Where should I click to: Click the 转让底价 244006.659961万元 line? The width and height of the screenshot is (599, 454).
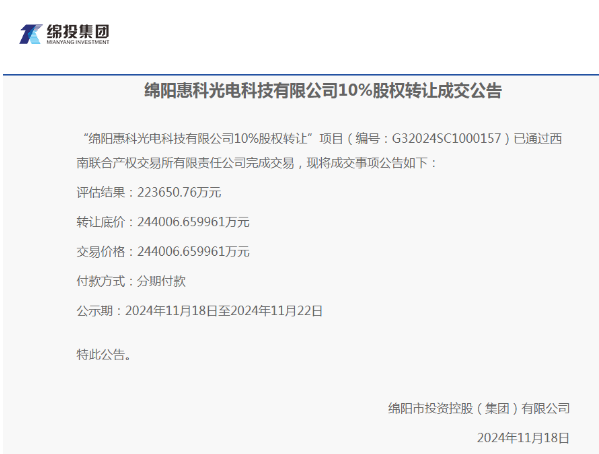(163, 222)
